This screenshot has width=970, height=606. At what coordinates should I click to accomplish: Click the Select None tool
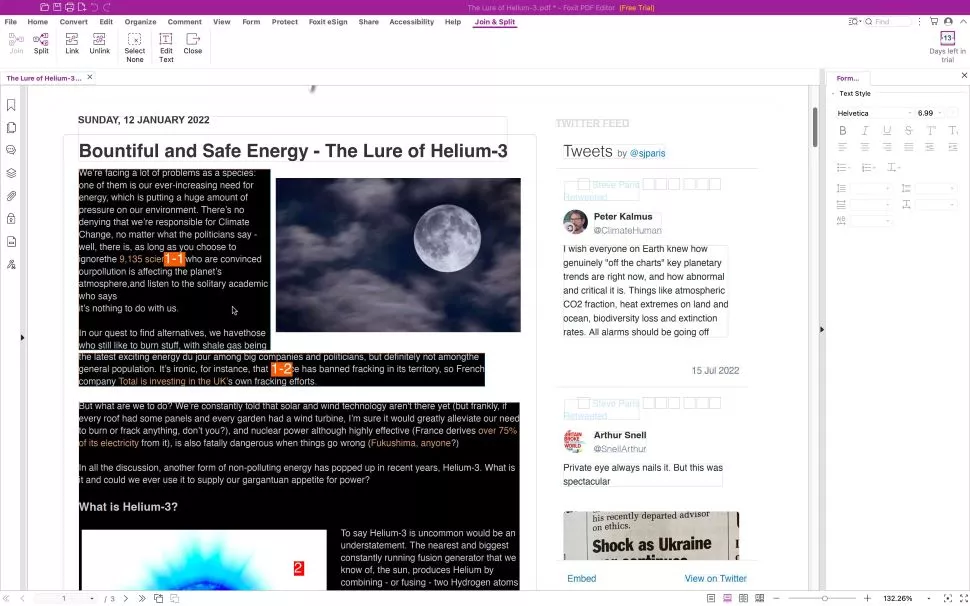[x=134, y=48]
